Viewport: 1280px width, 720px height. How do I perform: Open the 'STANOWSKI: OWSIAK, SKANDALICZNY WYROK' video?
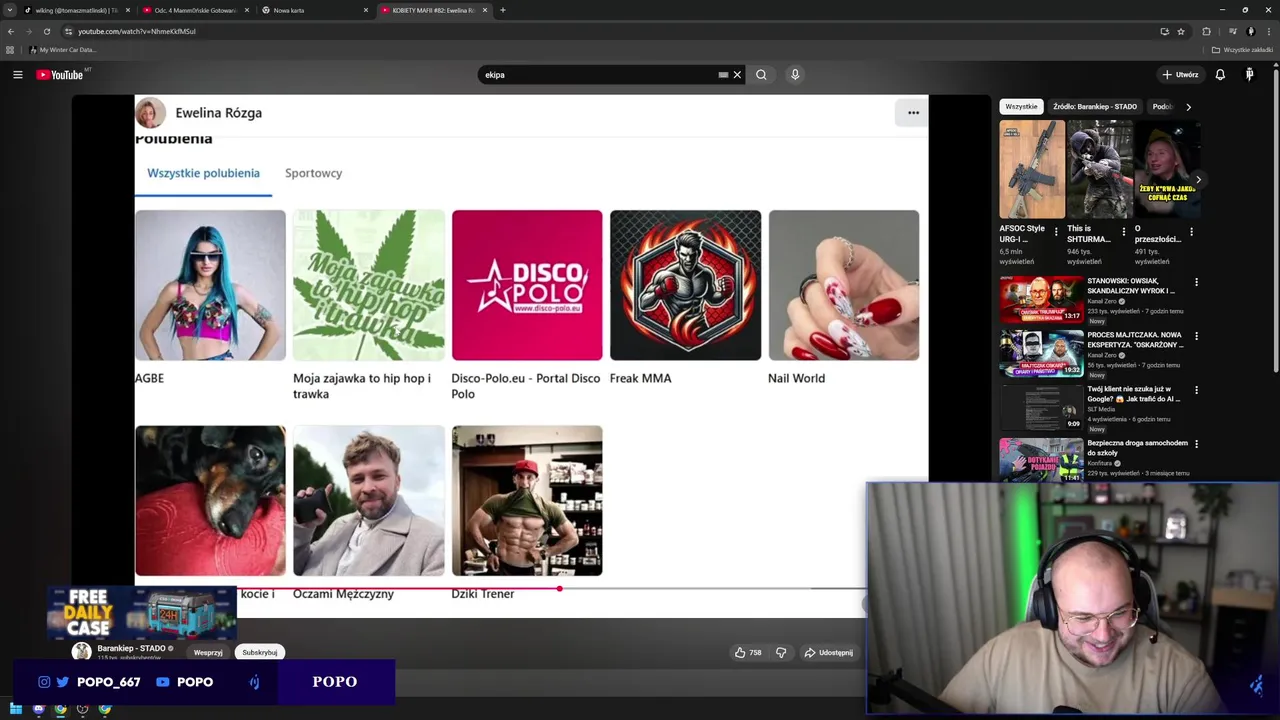click(1041, 299)
